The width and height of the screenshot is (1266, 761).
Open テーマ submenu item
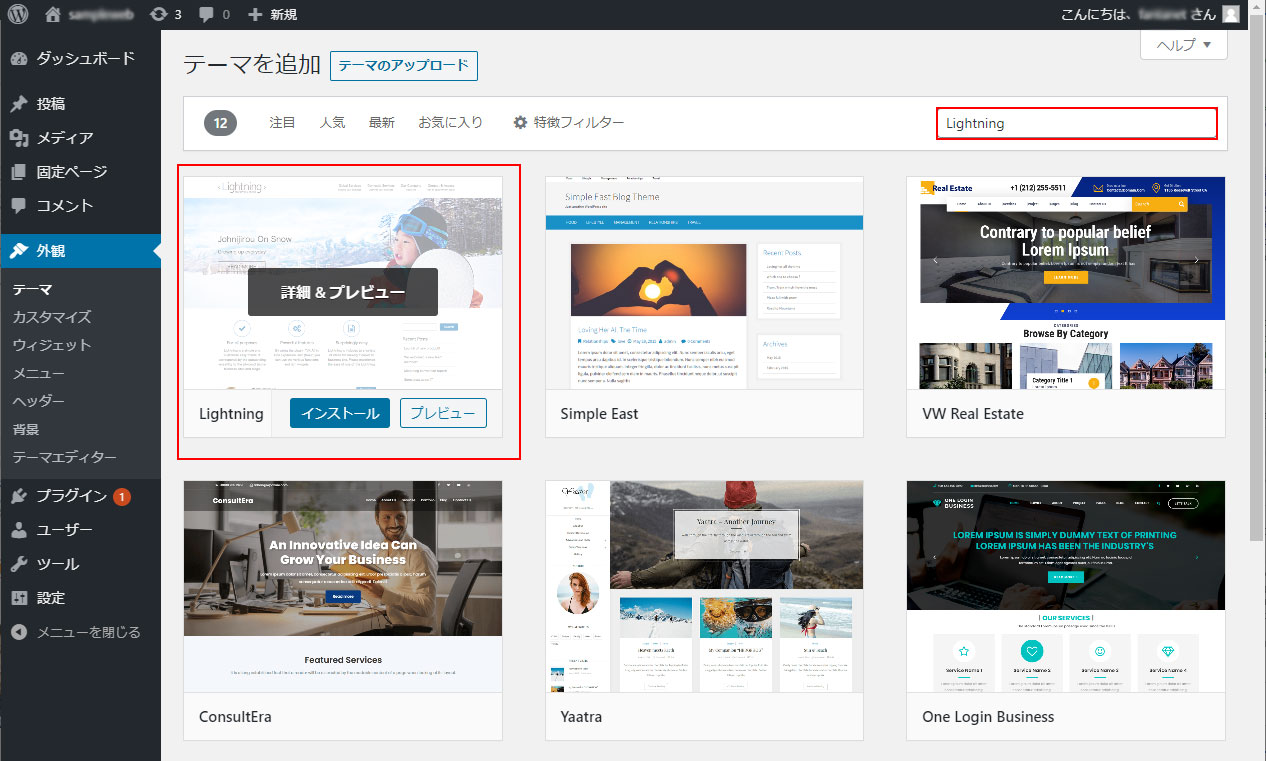(x=32, y=290)
